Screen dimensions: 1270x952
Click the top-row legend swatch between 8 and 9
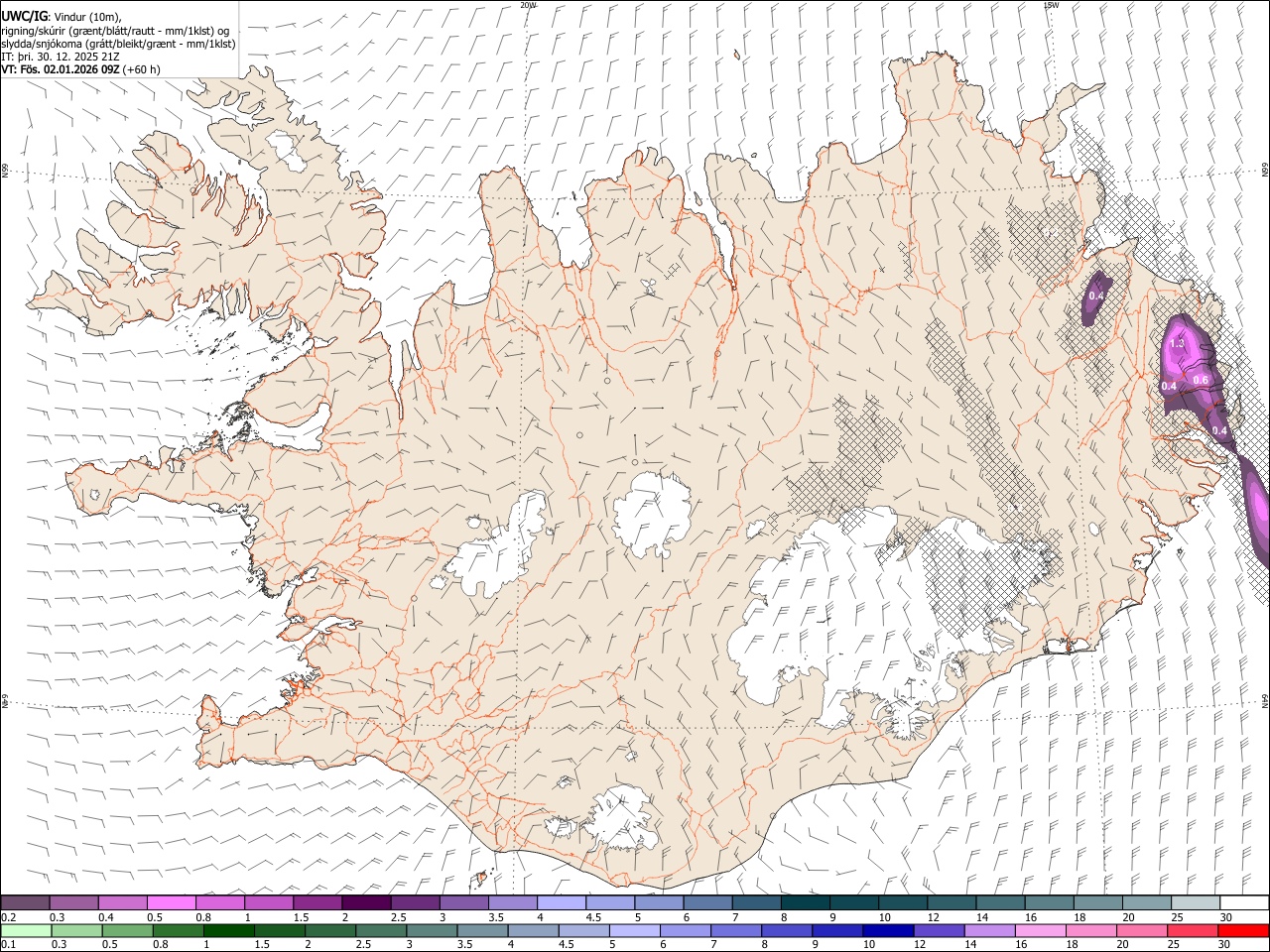click(x=805, y=902)
